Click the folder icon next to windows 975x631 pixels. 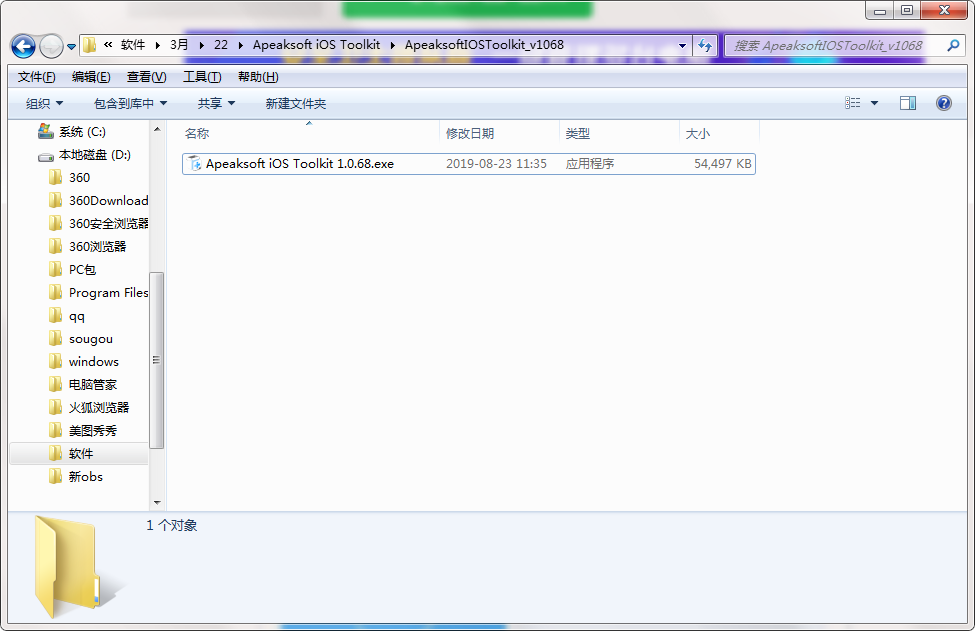pos(55,362)
